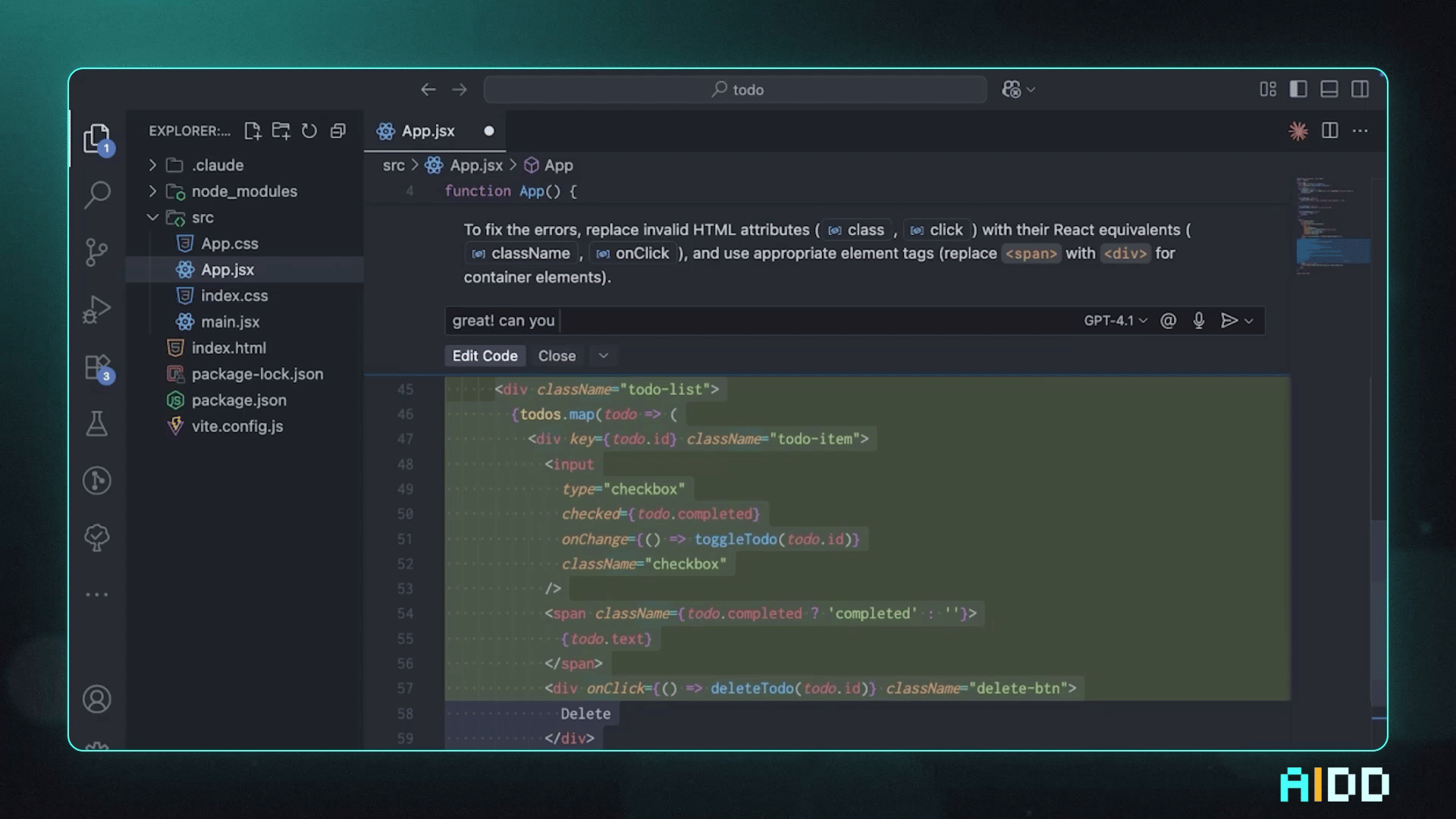Open the Testing flask view
Viewport: 1456px width, 819px height.
click(97, 423)
